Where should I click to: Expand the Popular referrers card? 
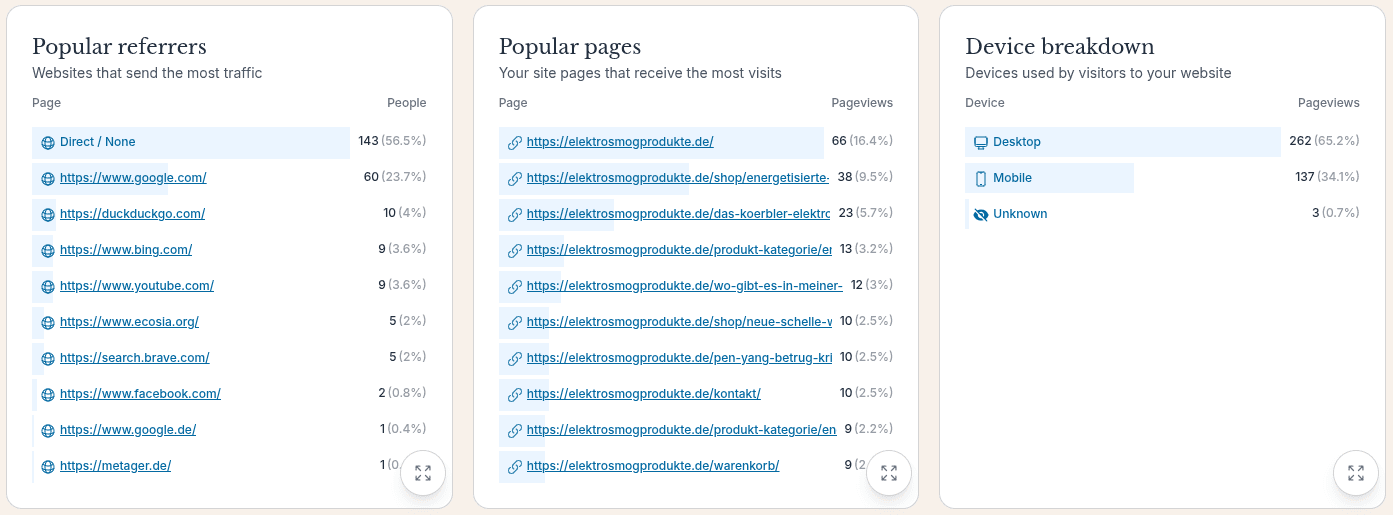tap(423, 473)
